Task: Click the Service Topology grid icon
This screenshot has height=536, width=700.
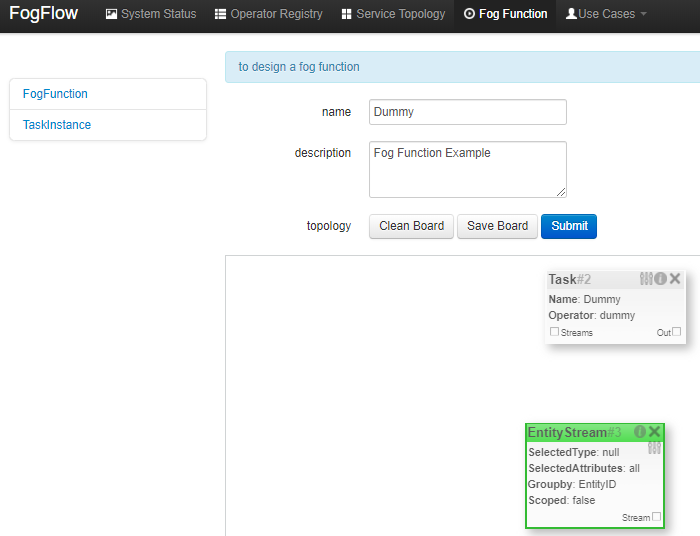Action: tap(346, 14)
